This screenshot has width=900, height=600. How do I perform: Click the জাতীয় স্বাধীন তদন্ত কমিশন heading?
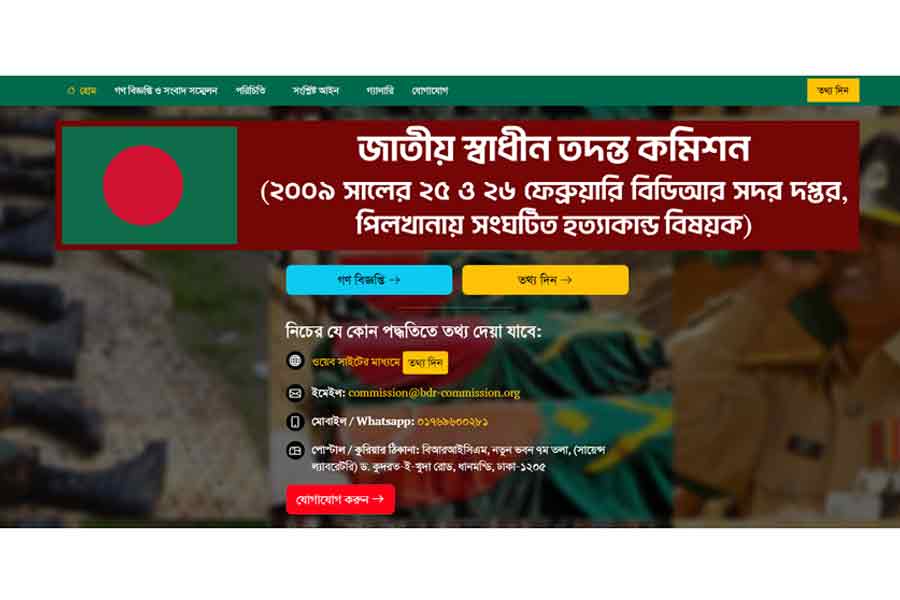[x=554, y=149]
